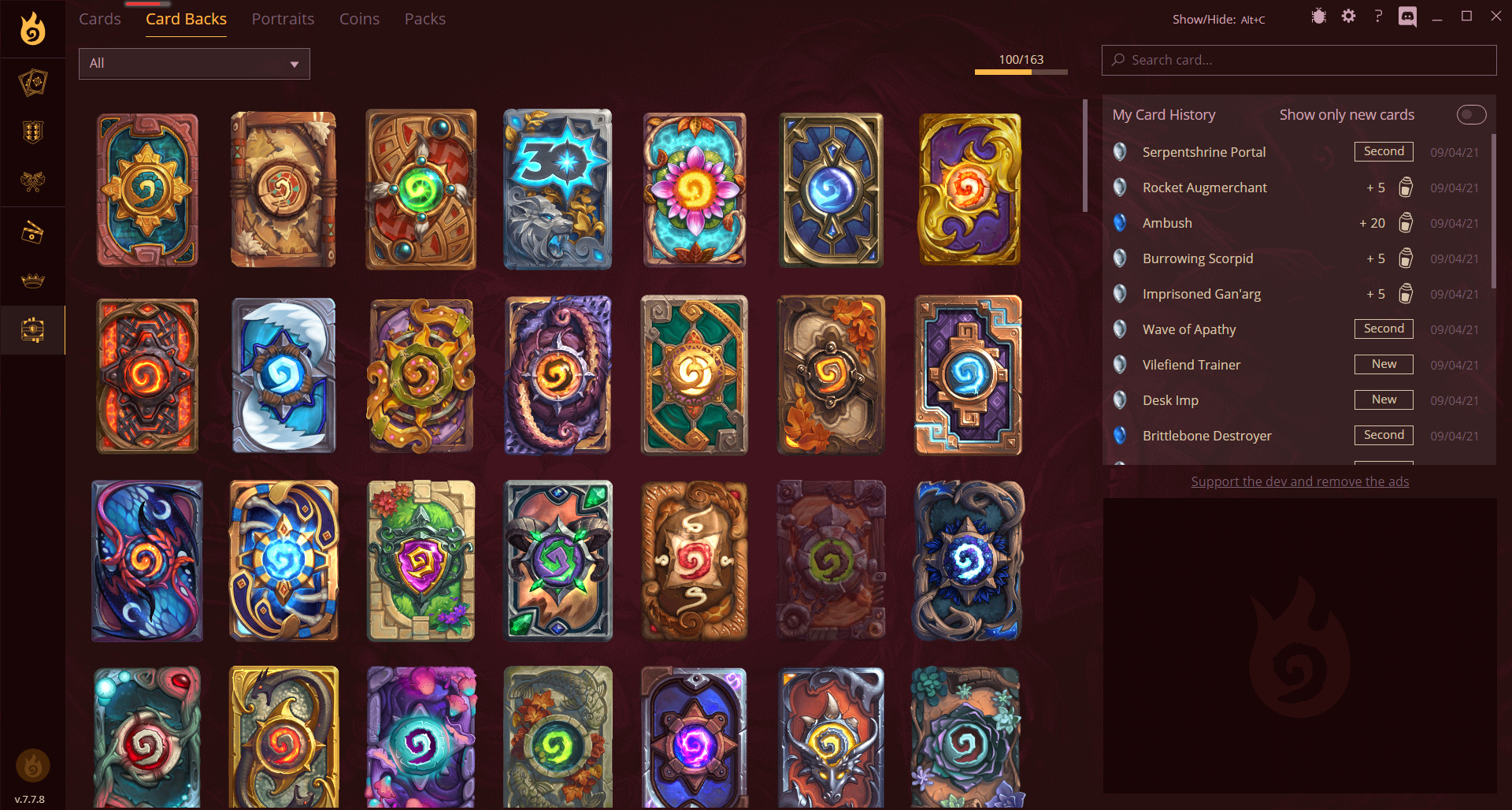Image resolution: width=1512 pixels, height=810 pixels.
Task: Select the 30th anniversary card back thumbnail
Action: 558,190
